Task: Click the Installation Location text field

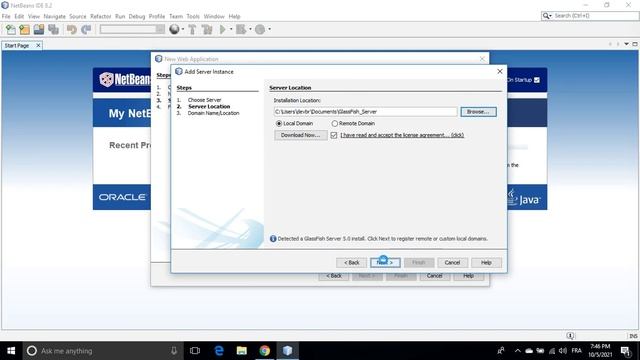Action: pos(365,112)
